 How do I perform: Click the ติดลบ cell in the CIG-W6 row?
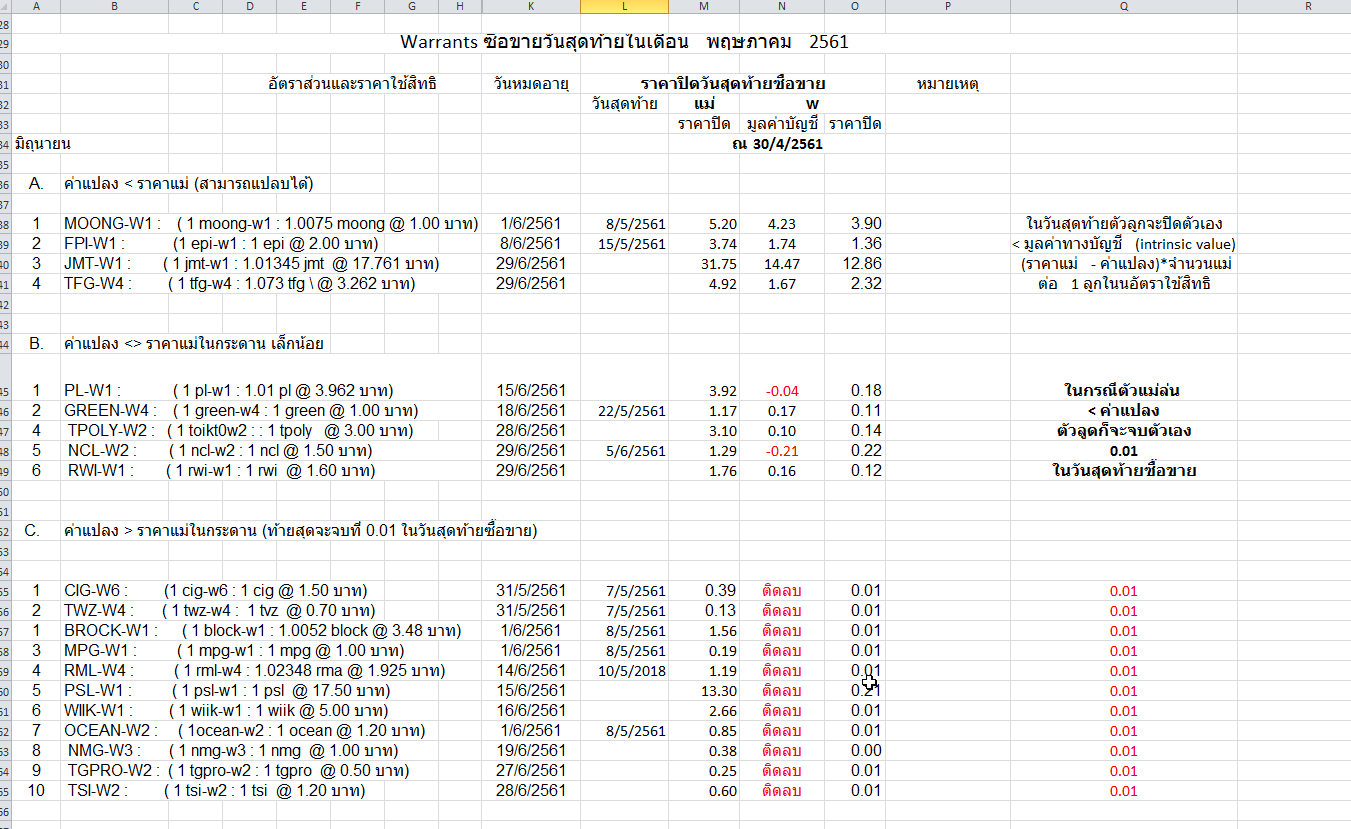(x=781, y=591)
